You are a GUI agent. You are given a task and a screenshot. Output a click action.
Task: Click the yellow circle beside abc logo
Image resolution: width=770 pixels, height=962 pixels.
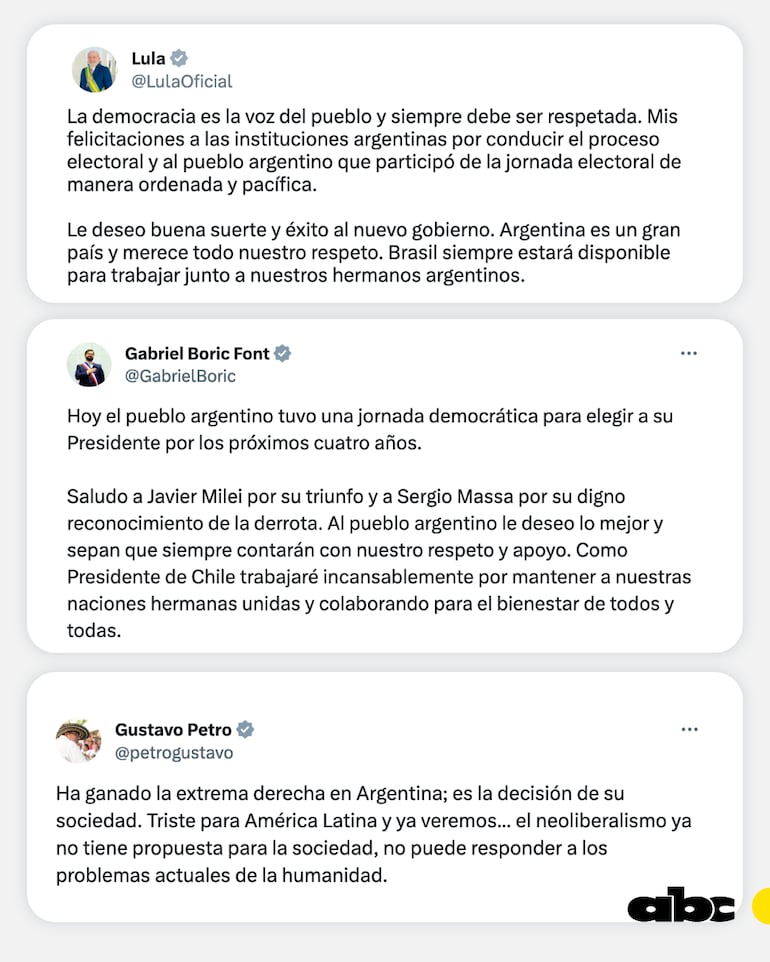coord(761,905)
